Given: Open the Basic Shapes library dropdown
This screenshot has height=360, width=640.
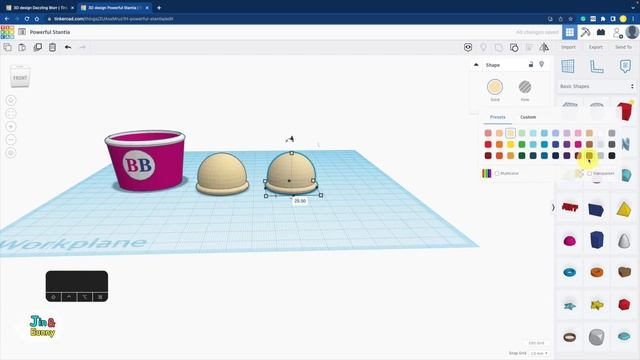Looking at the screenshot, I should coord(596,87).
